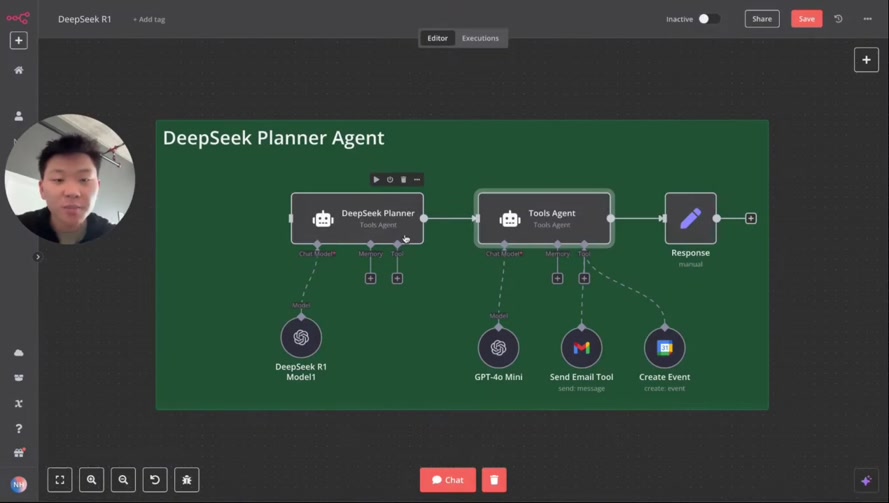The height and width of the screenshot is (503, 889).
Task: Delete the DeepSeek Planner node trash icon
Action: 404,179
